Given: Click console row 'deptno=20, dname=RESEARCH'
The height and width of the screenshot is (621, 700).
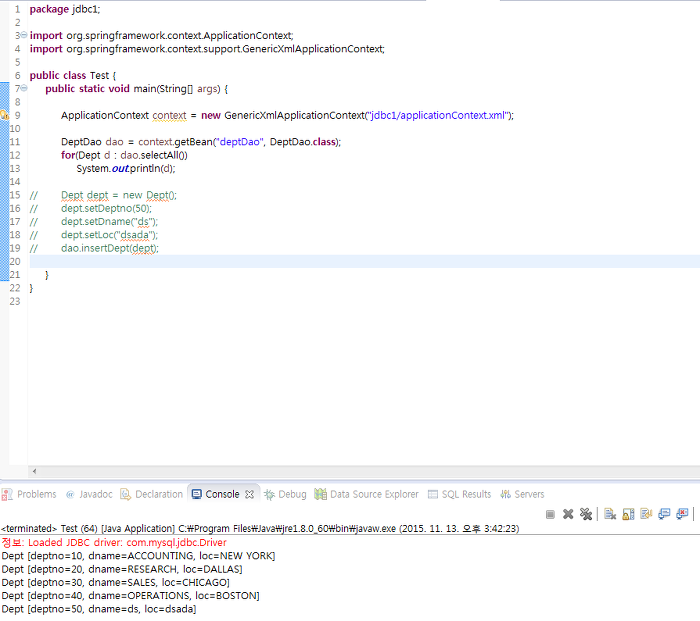Looking at the screenshot, I should click(122, 570).
